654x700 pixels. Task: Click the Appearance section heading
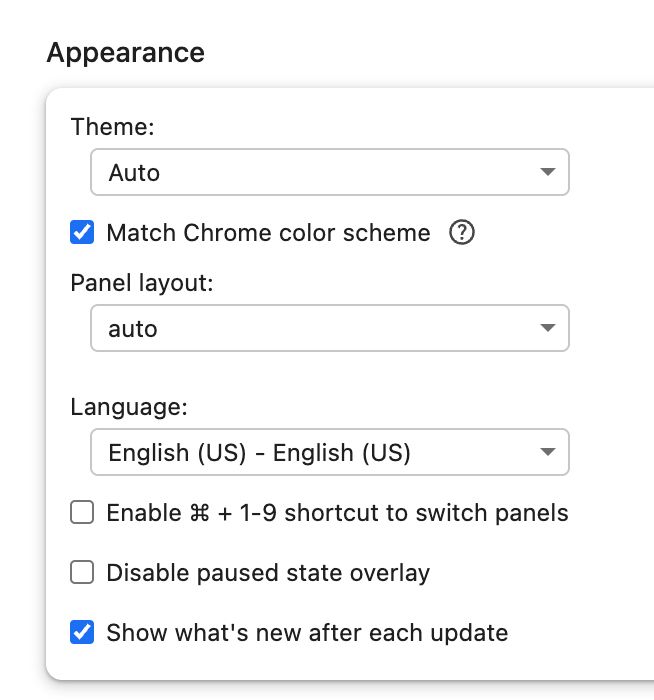point(126,52)
